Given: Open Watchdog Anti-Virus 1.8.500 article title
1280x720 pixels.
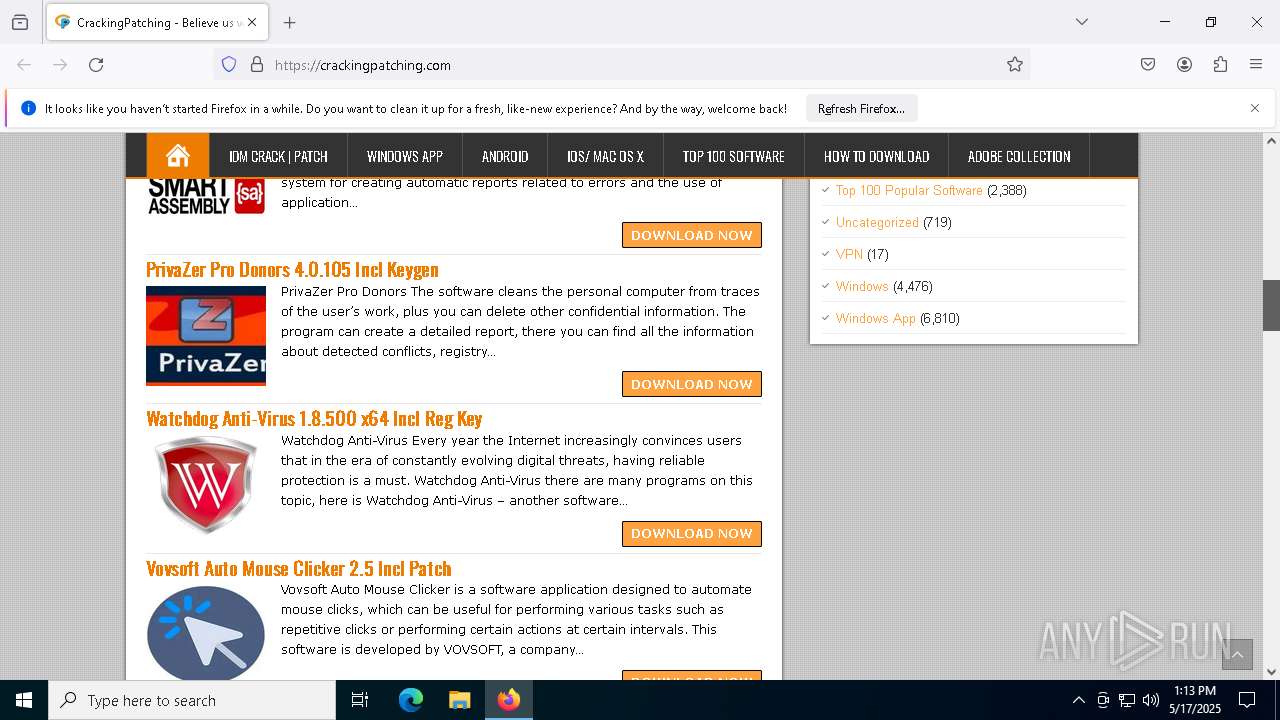Looking at the screenshot, I should point(314,418).
